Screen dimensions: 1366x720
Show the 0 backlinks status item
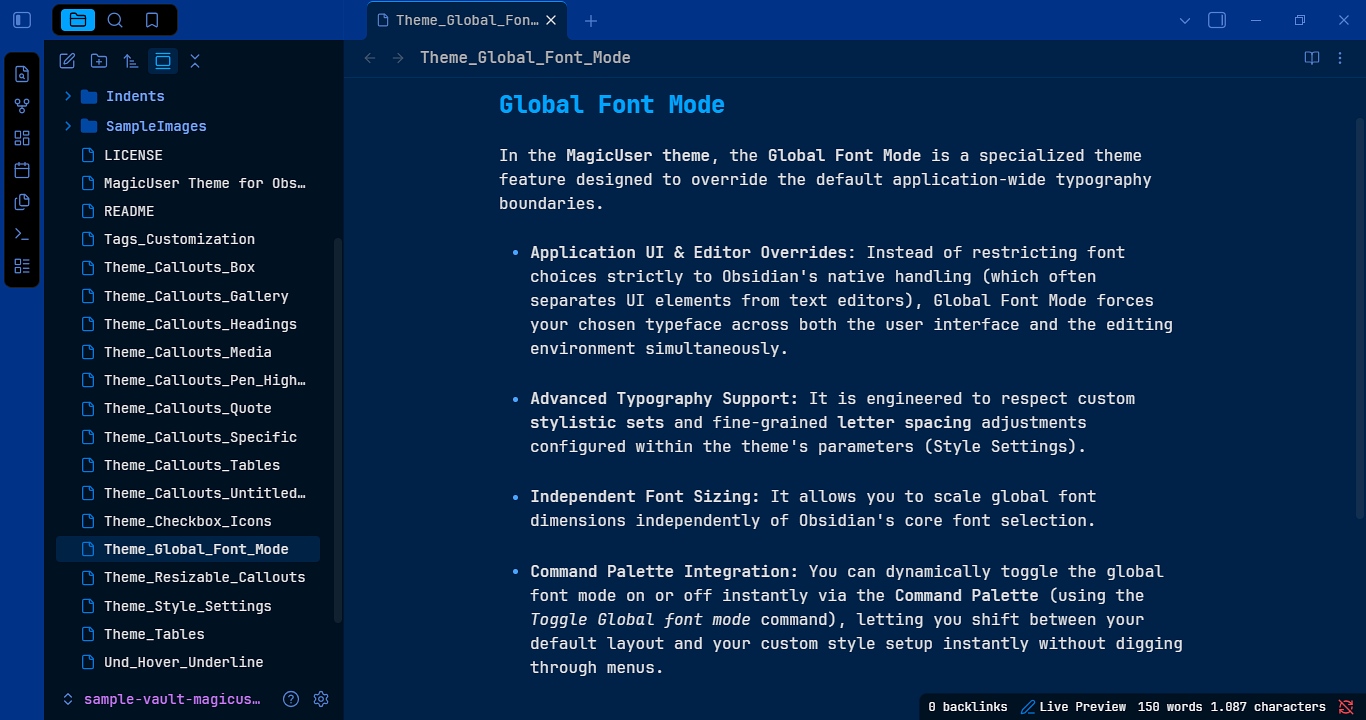coord(967,707)
